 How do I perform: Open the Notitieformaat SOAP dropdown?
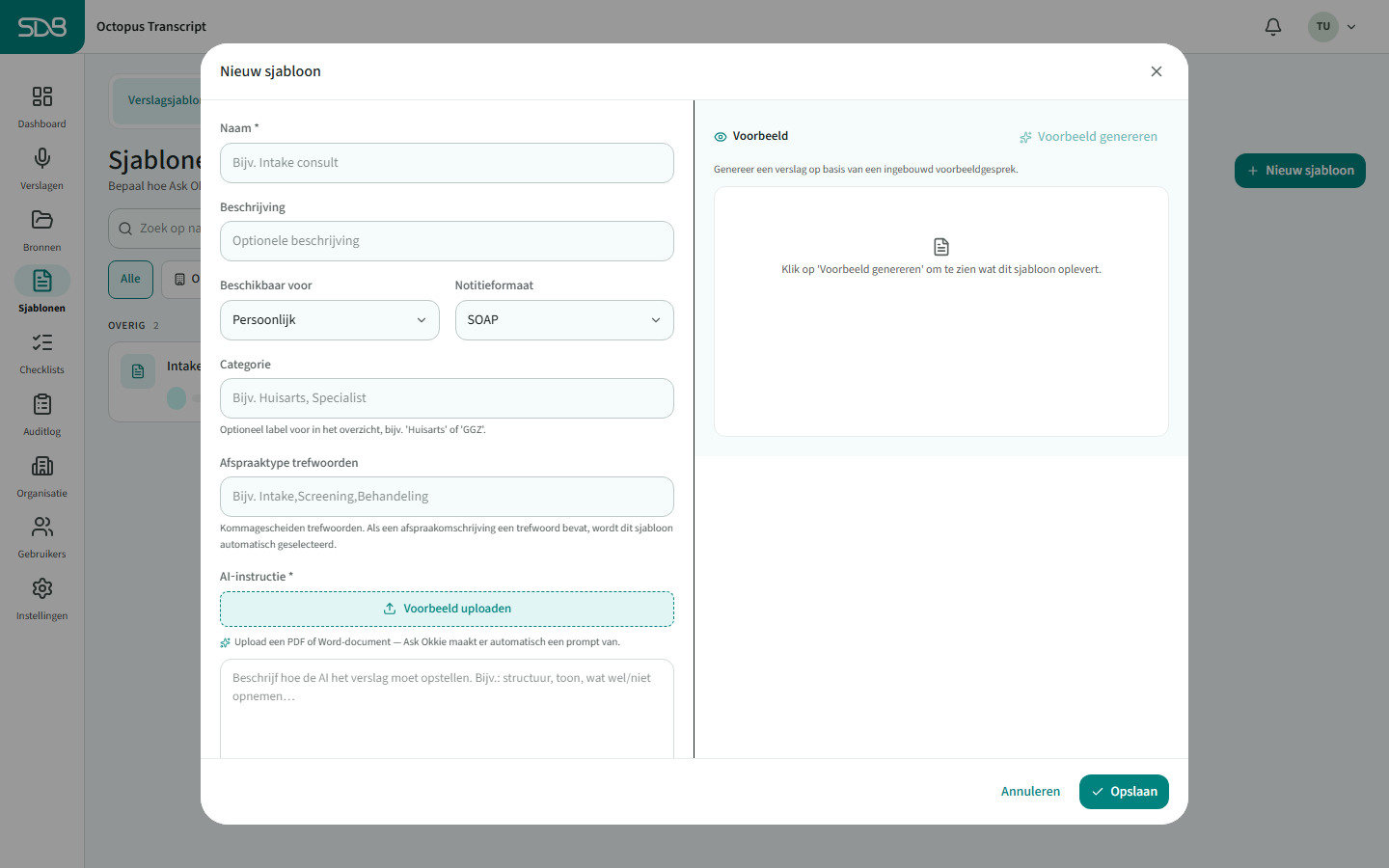[564, 320]
